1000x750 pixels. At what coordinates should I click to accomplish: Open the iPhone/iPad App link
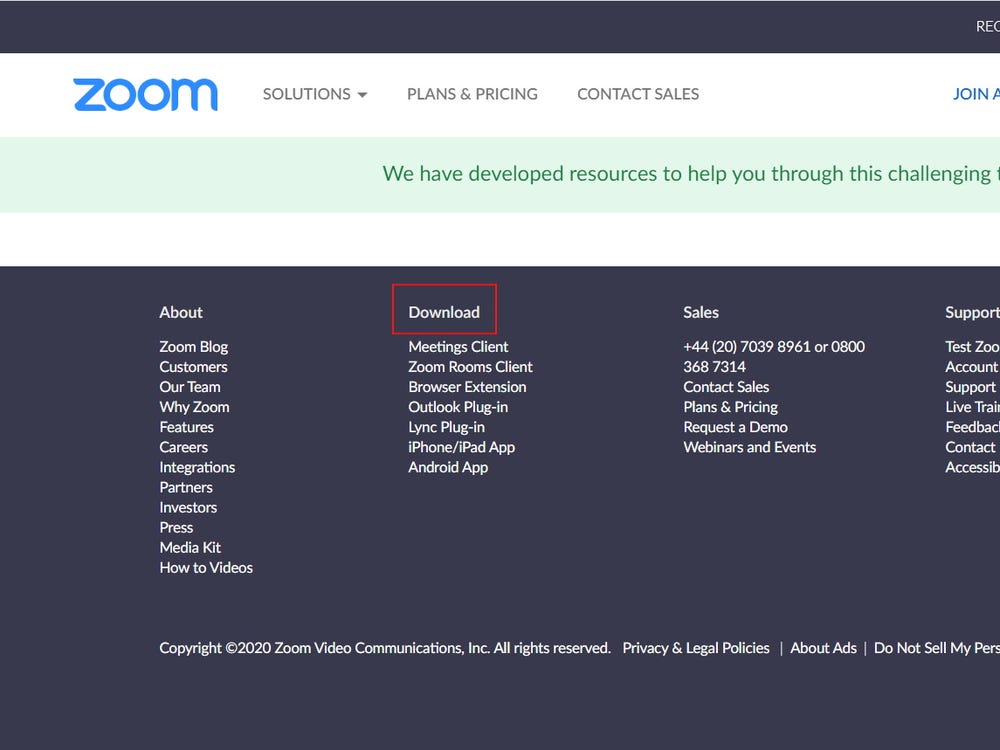463,447
